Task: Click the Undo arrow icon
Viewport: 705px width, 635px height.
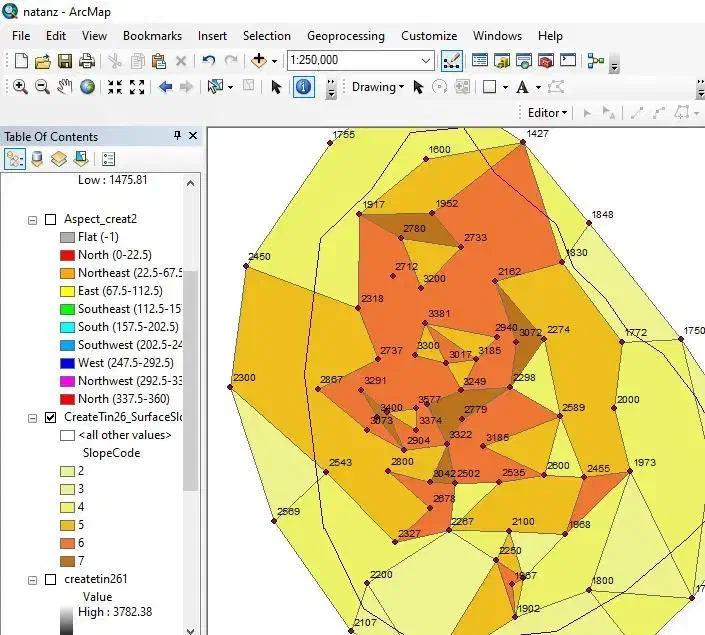Action: [x=208, y=61]
